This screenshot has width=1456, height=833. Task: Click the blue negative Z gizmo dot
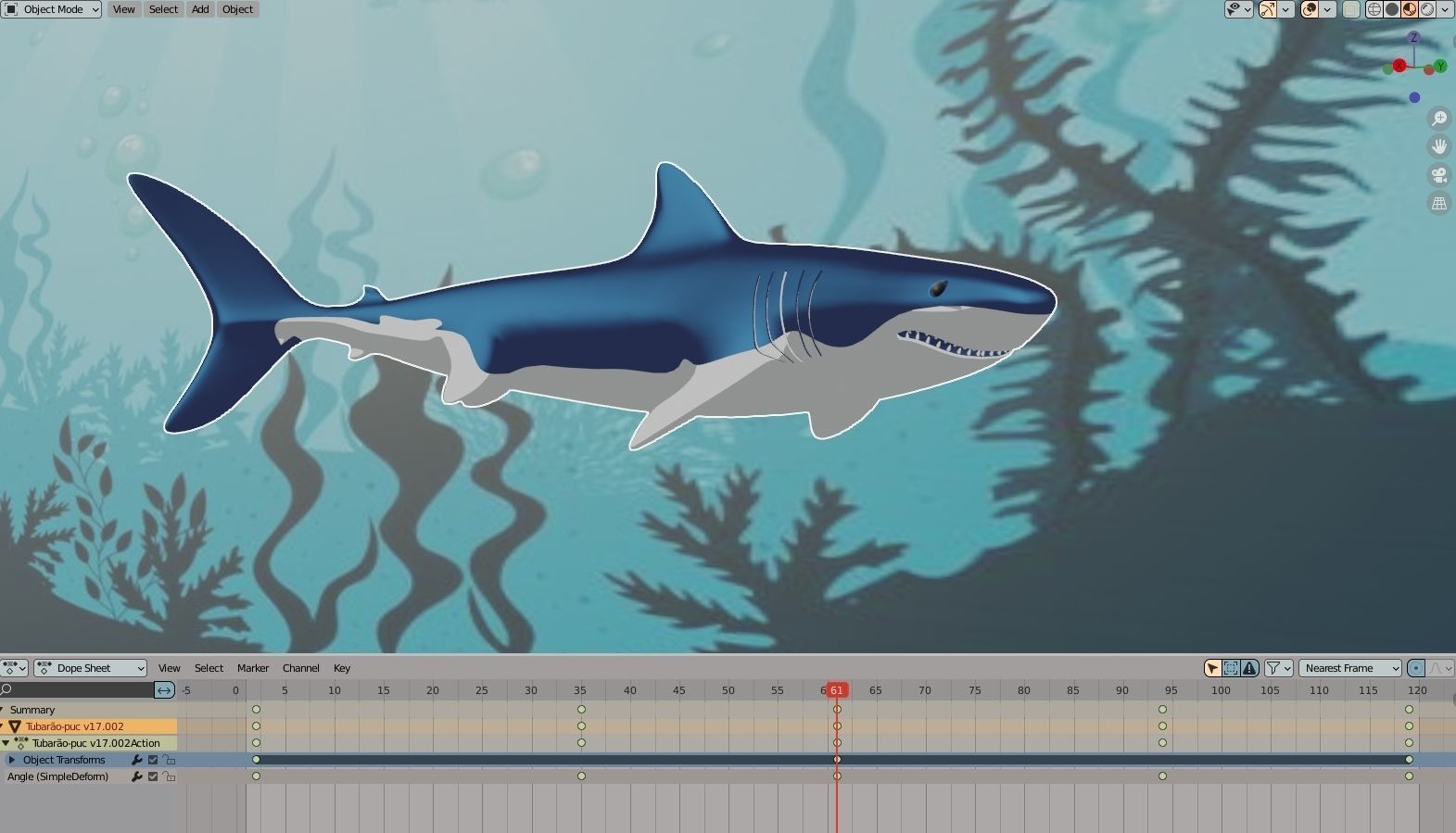coord(1414,97)
